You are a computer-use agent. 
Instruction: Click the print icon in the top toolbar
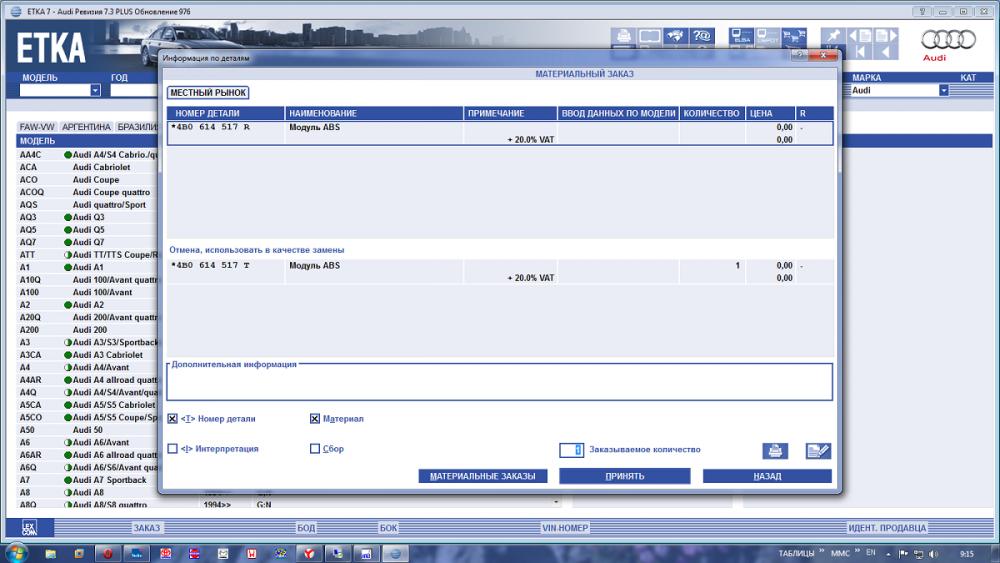pyautogui.click(x=624, y=36)
